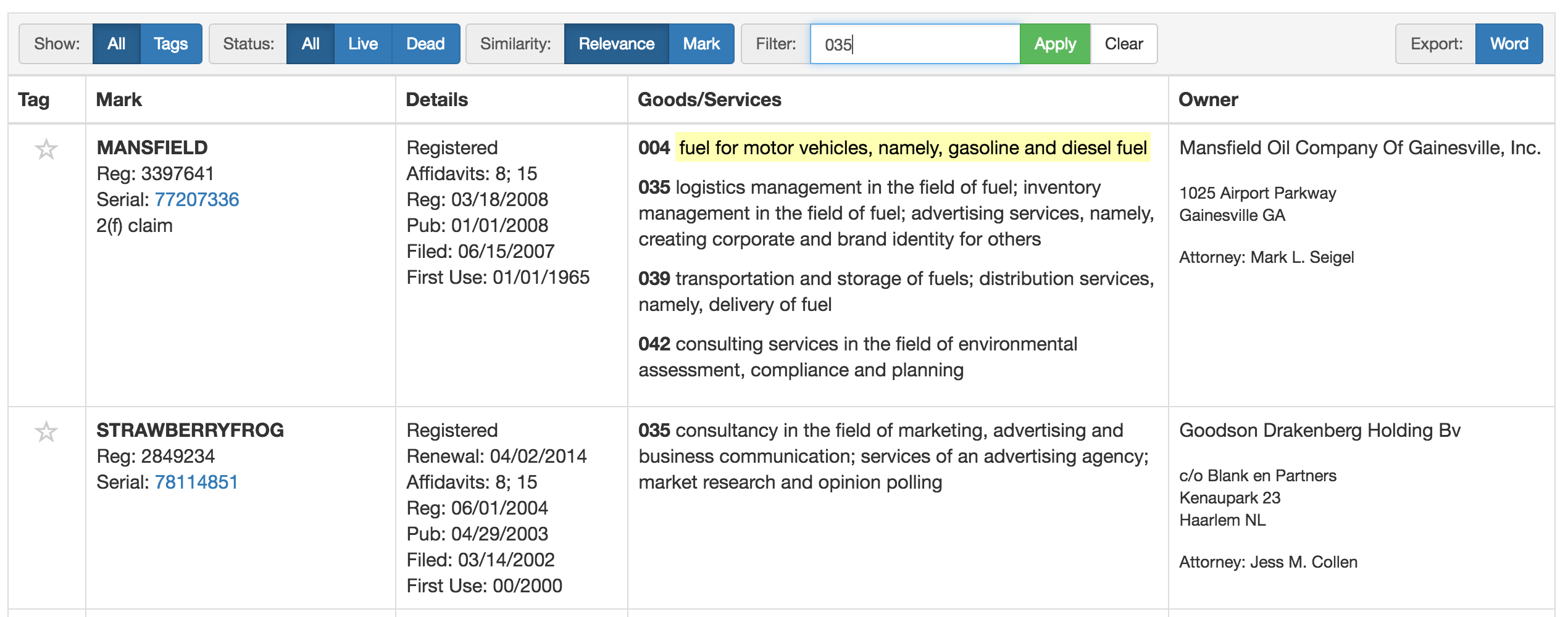Filter status to Dead marks
The height and width of the screenshot is (617, 1568).
(425, 44)
